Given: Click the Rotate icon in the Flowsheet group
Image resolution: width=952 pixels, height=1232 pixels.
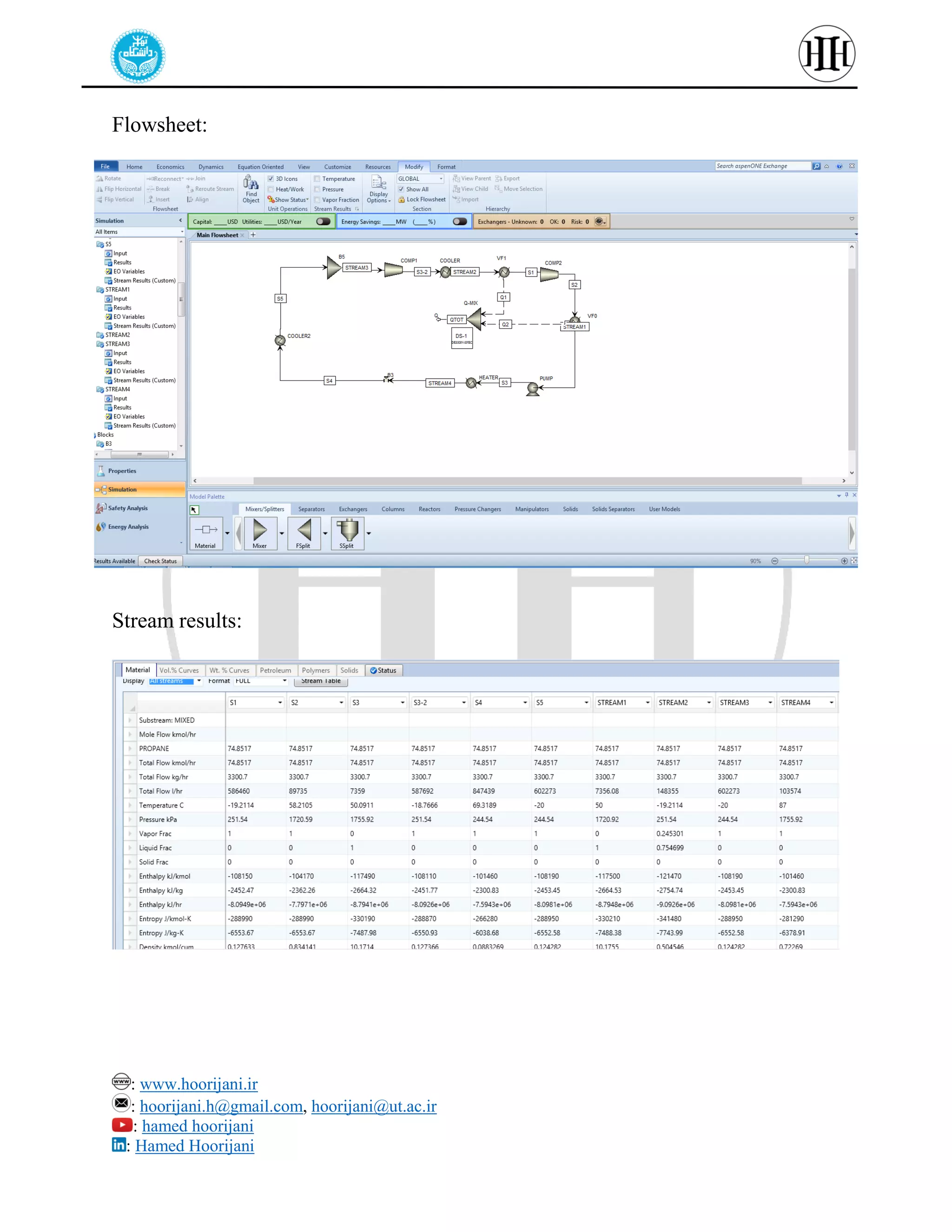Looking at the screenshot, I should (x=99, y=179).
